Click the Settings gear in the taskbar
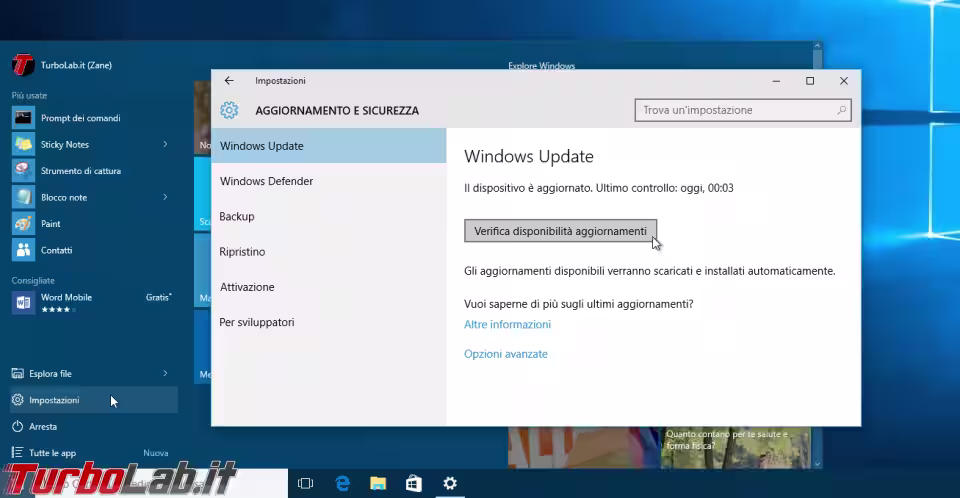Screen dimensions: 960x498 click(x=450, y=483)
